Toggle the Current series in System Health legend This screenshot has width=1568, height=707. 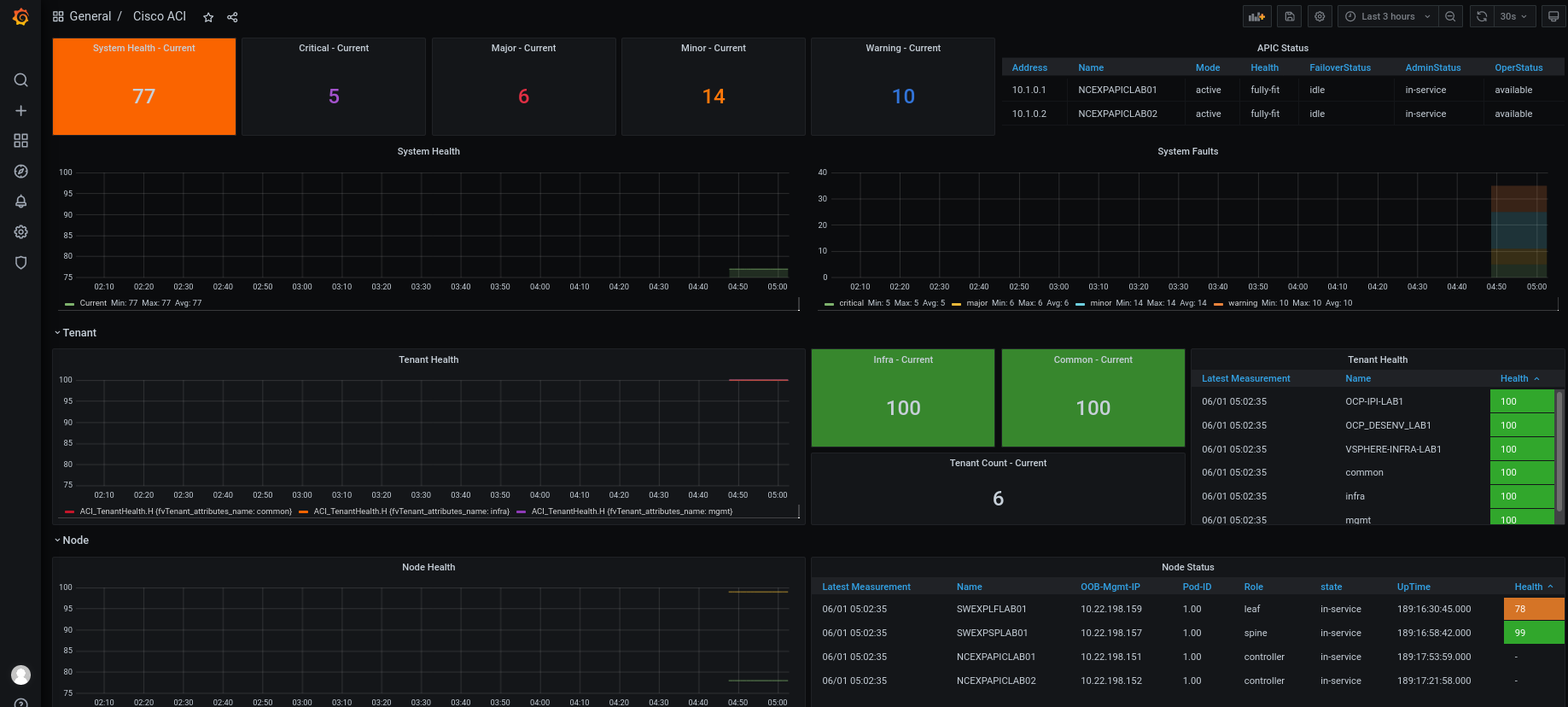93,303
